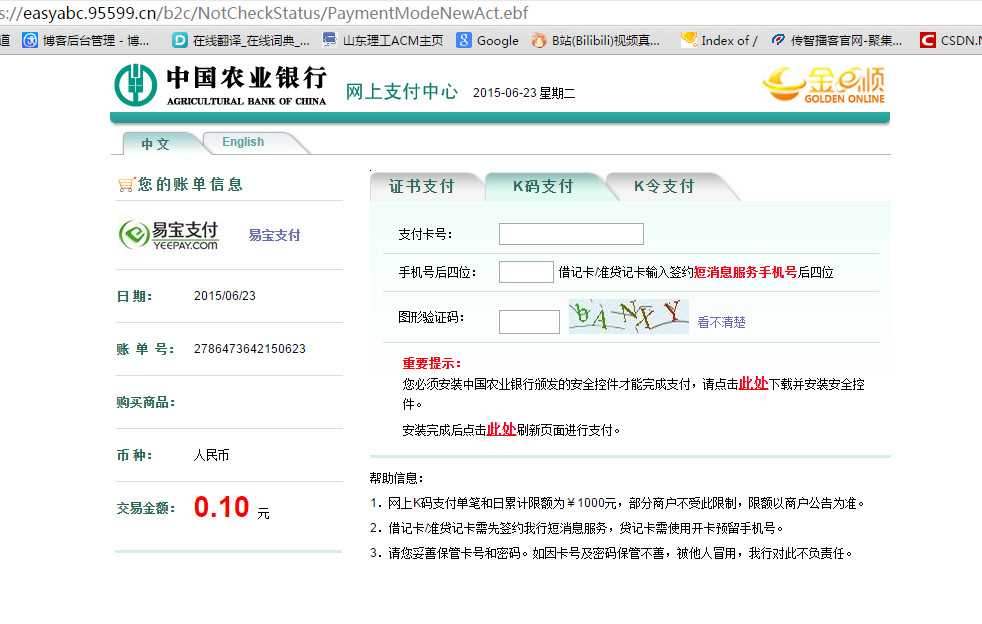Viewport: 982px width, 624px height.
Task: Select the K码支付 tab
Action: click(x=543, y=186)
